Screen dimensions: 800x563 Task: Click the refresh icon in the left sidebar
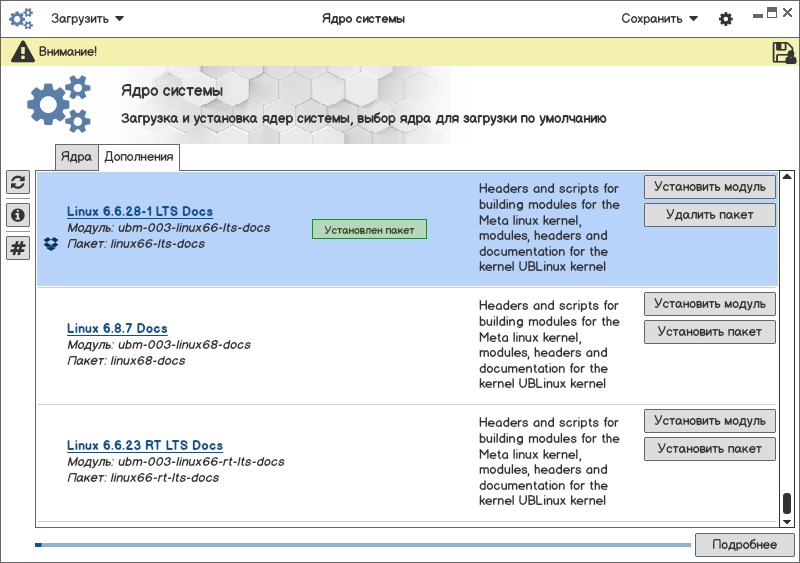(18, 182)
